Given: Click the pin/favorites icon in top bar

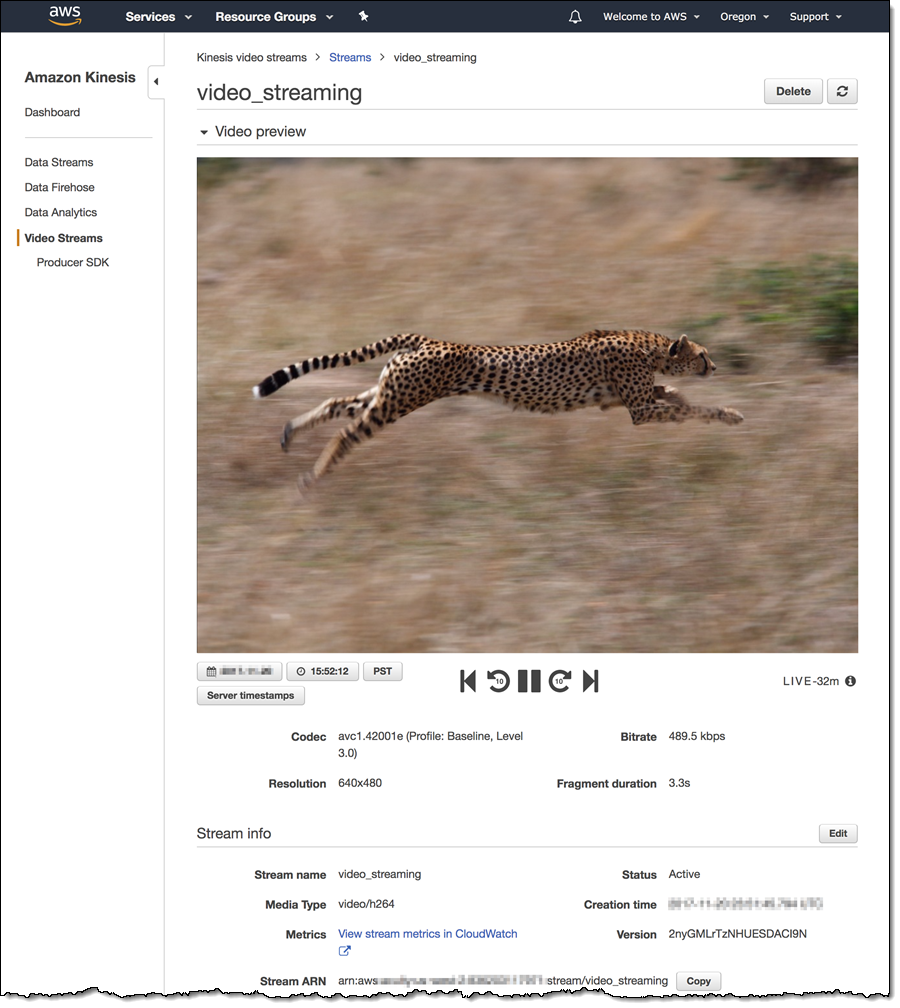Looking at the screenshot, I should 362,17.
